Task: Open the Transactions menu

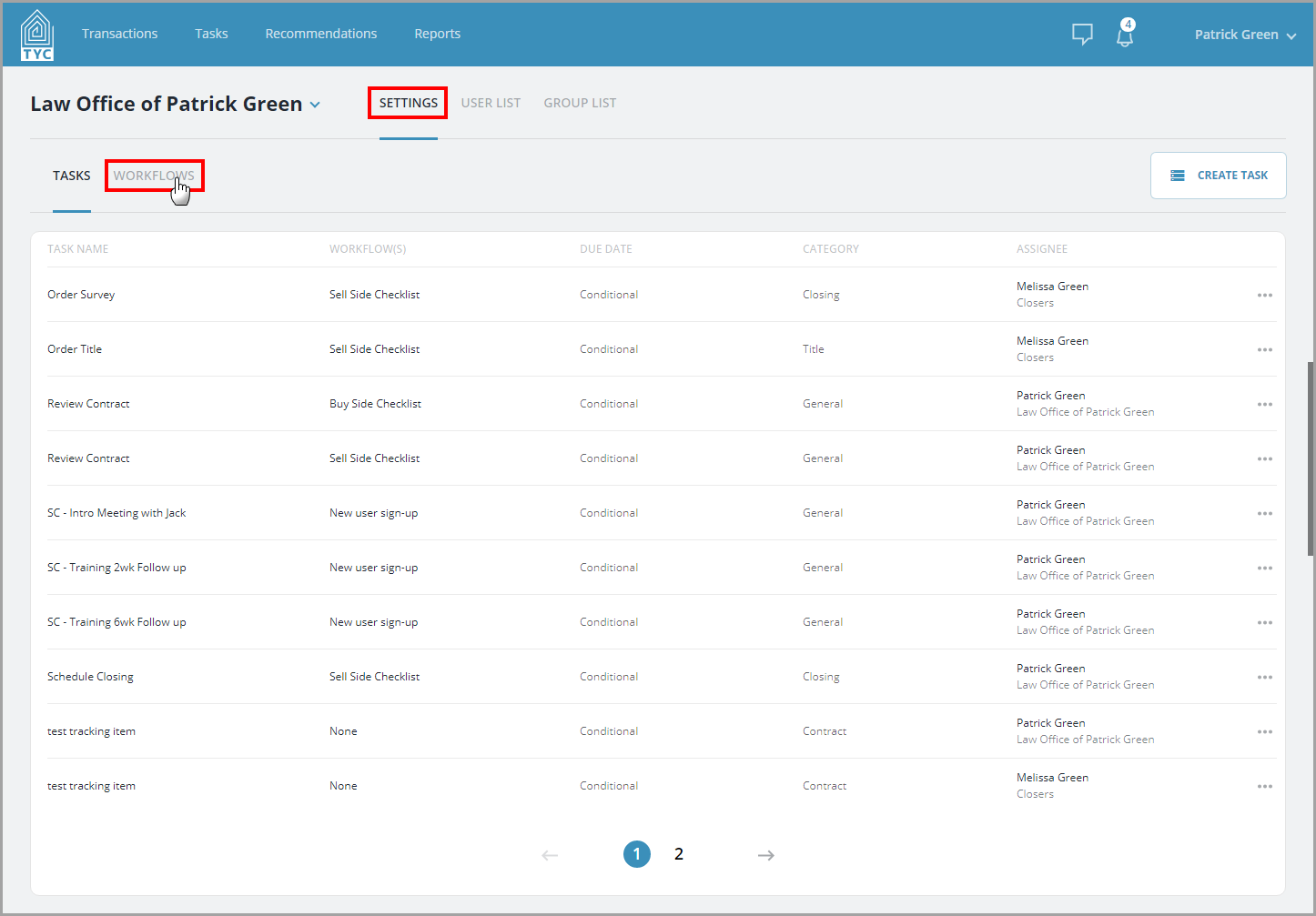Action: [120, 34]
